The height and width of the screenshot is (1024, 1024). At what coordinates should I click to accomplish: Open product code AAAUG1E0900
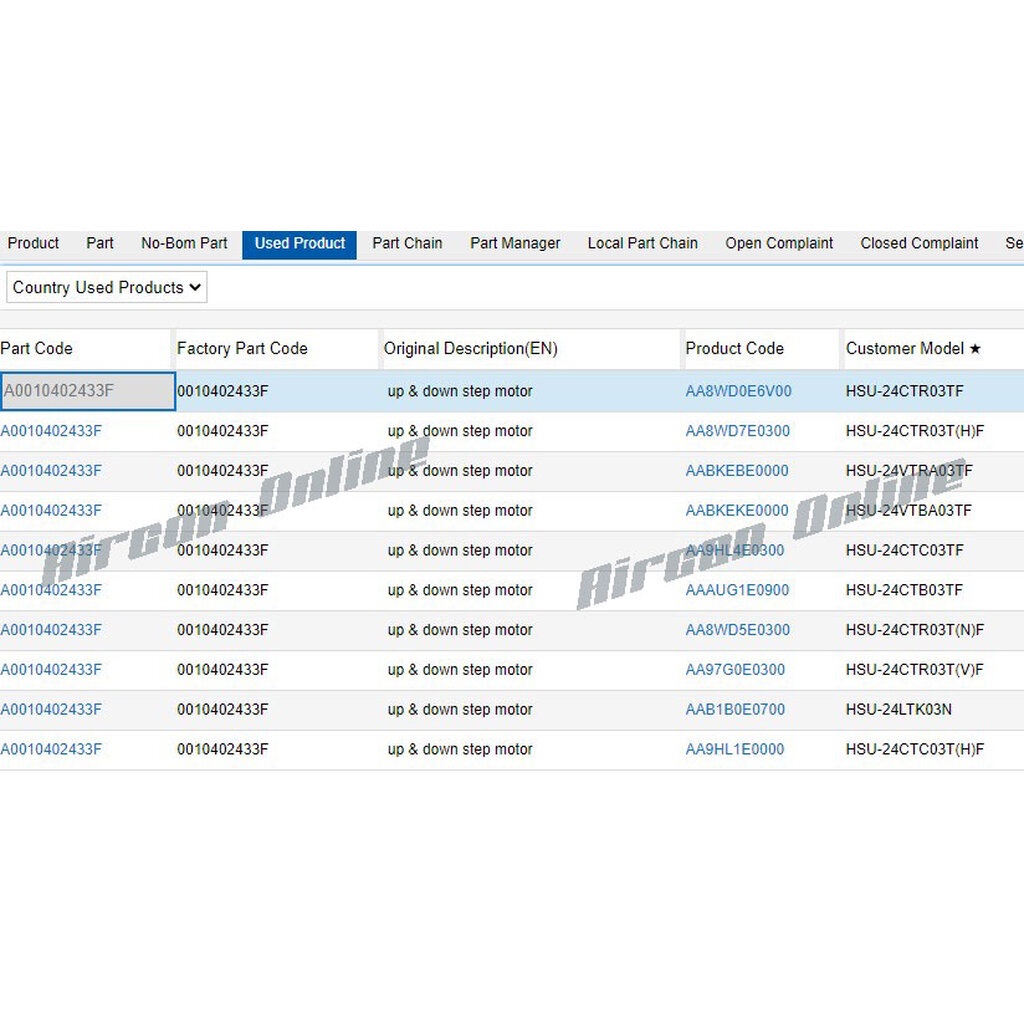(737, 590)
